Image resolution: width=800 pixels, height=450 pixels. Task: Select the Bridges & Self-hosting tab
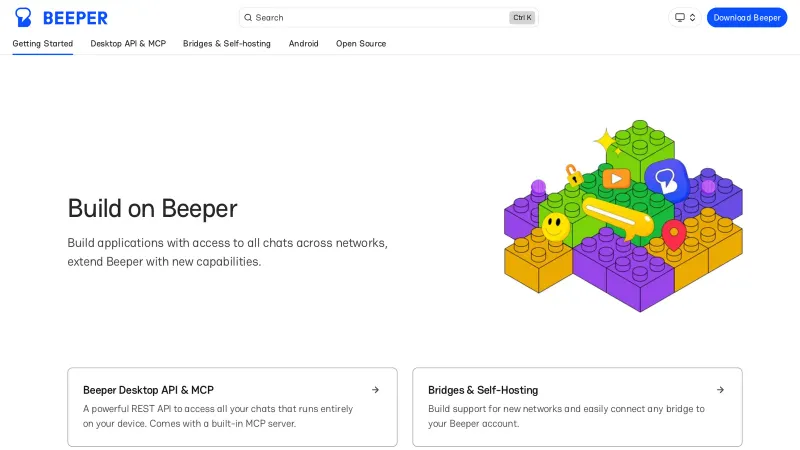[x=227, y=44]
